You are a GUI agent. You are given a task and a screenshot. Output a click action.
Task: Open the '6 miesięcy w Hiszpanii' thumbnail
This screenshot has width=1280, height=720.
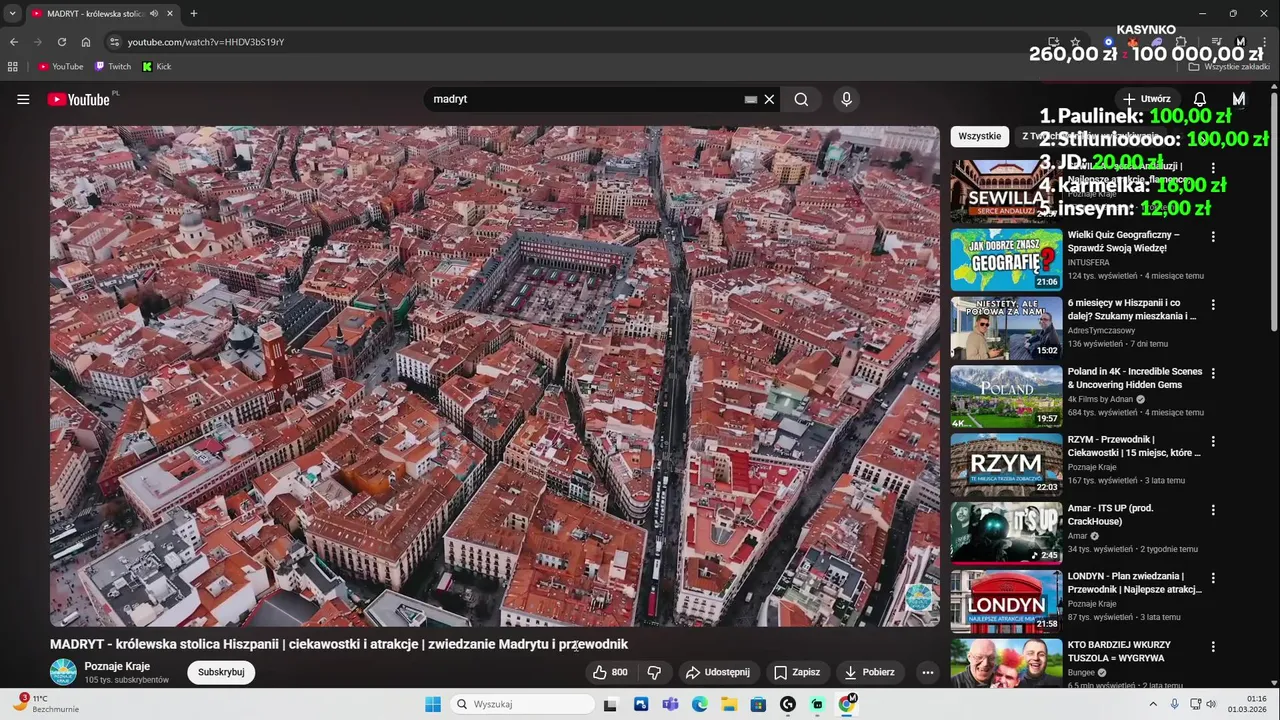coord(1006,328)
